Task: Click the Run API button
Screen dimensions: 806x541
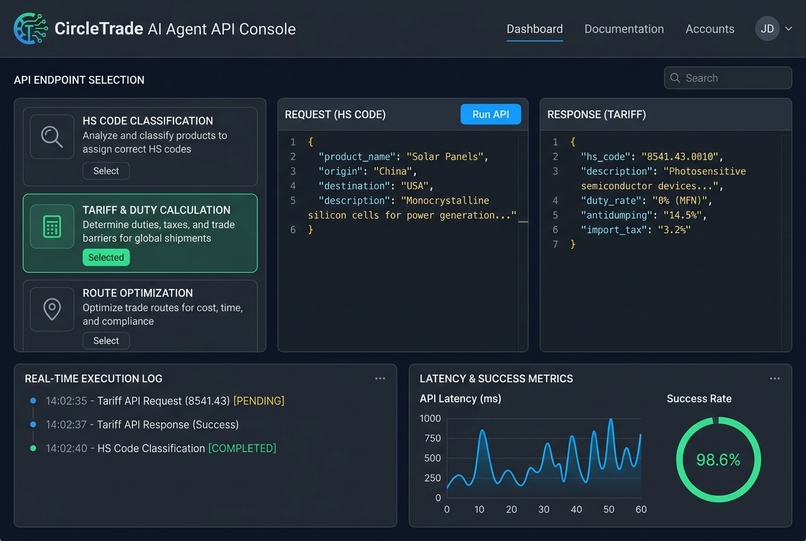Action: tap(490, 114)
